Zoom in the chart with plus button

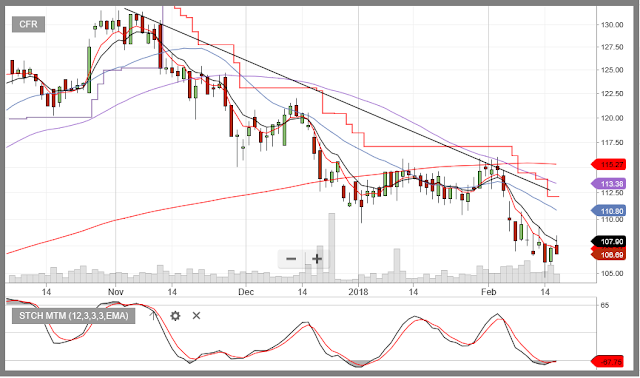click(x=317, y=259)
